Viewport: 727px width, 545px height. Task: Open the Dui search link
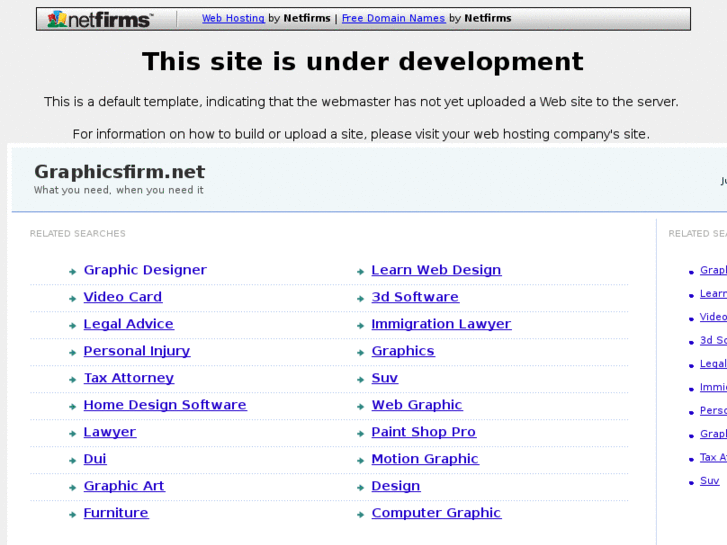pos(95,459)
